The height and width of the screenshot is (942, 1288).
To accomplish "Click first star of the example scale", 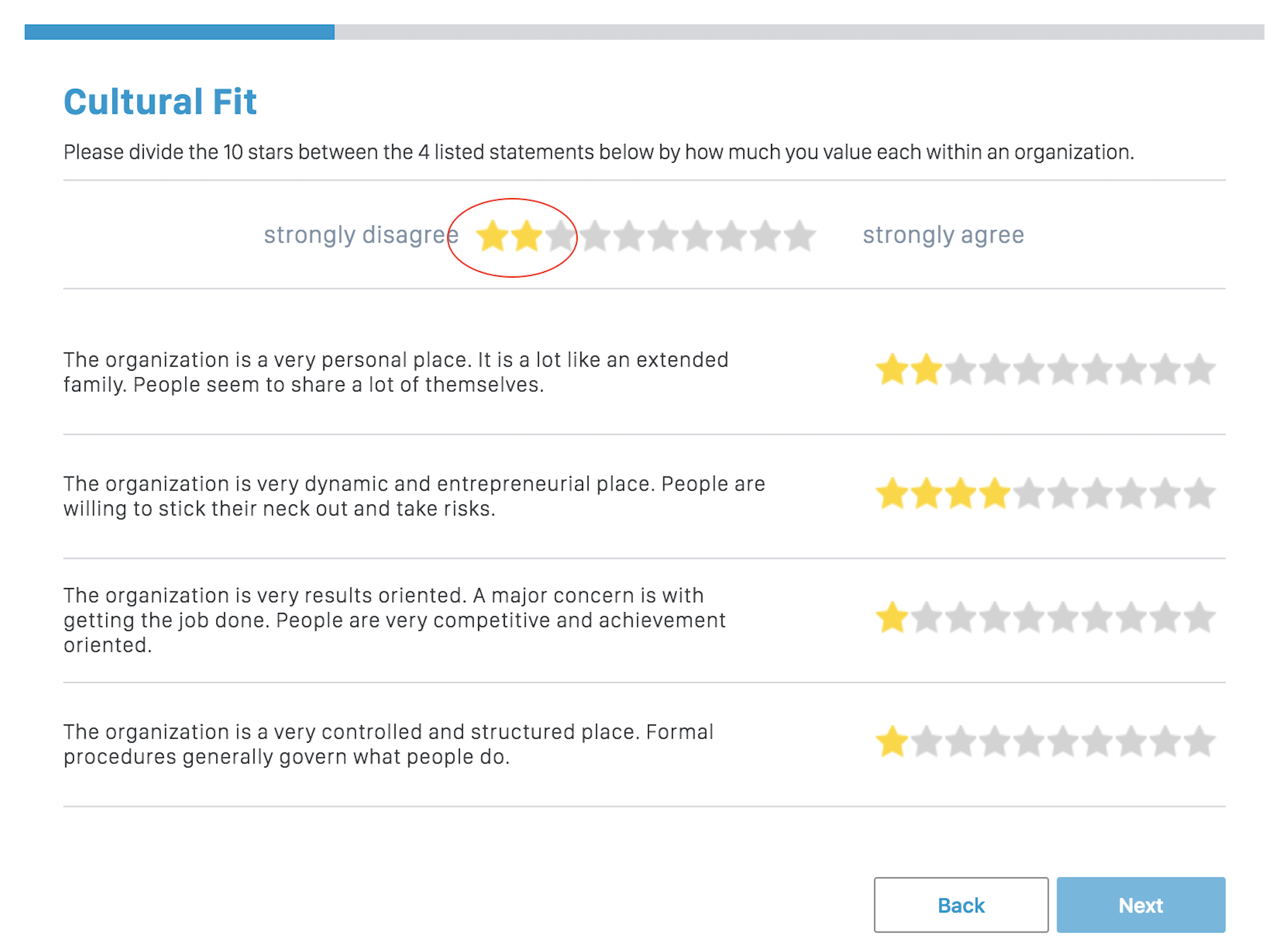I will coord(492,236).
